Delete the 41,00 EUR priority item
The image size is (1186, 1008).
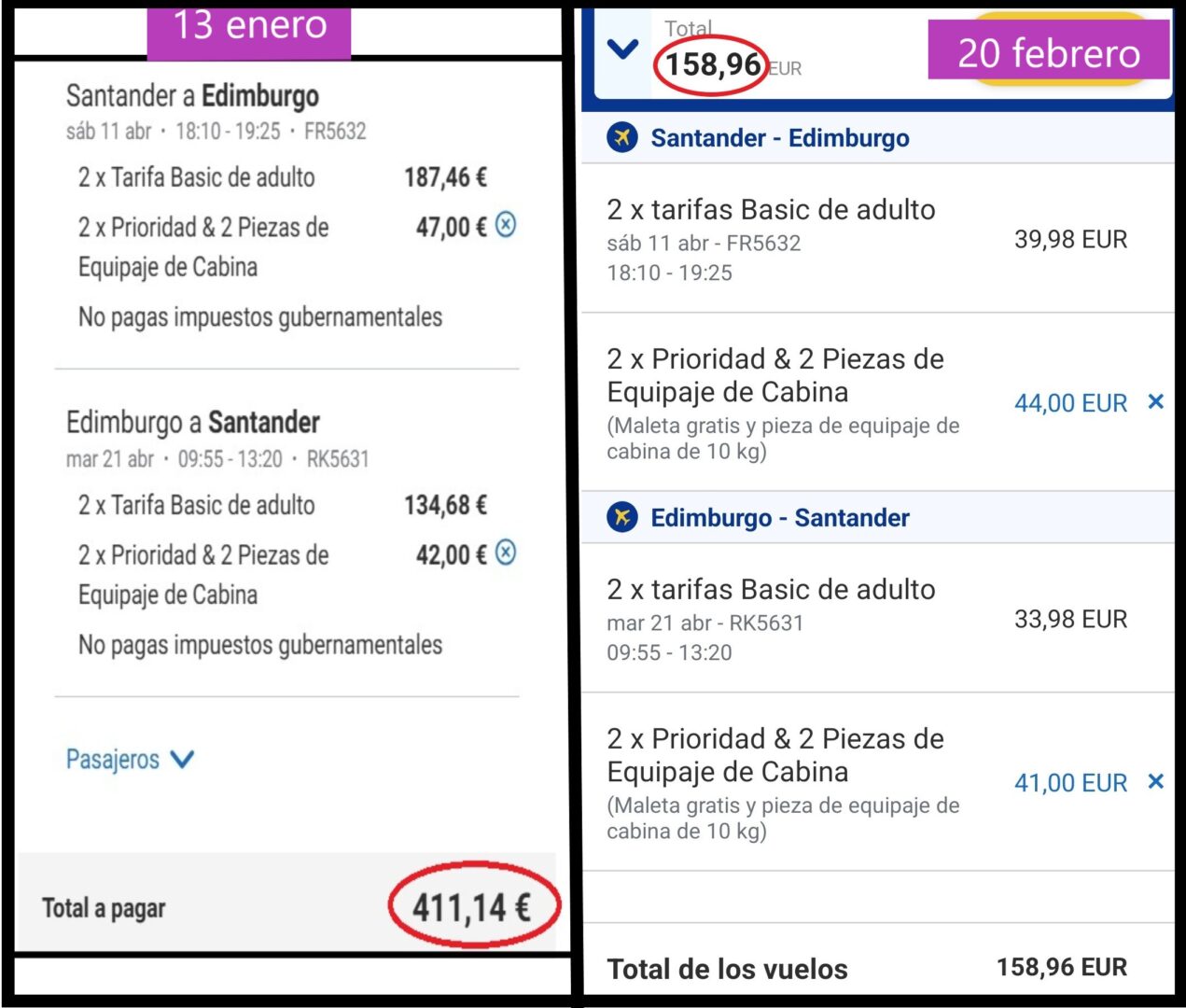pyautogui.click(x=1155, y=782)
